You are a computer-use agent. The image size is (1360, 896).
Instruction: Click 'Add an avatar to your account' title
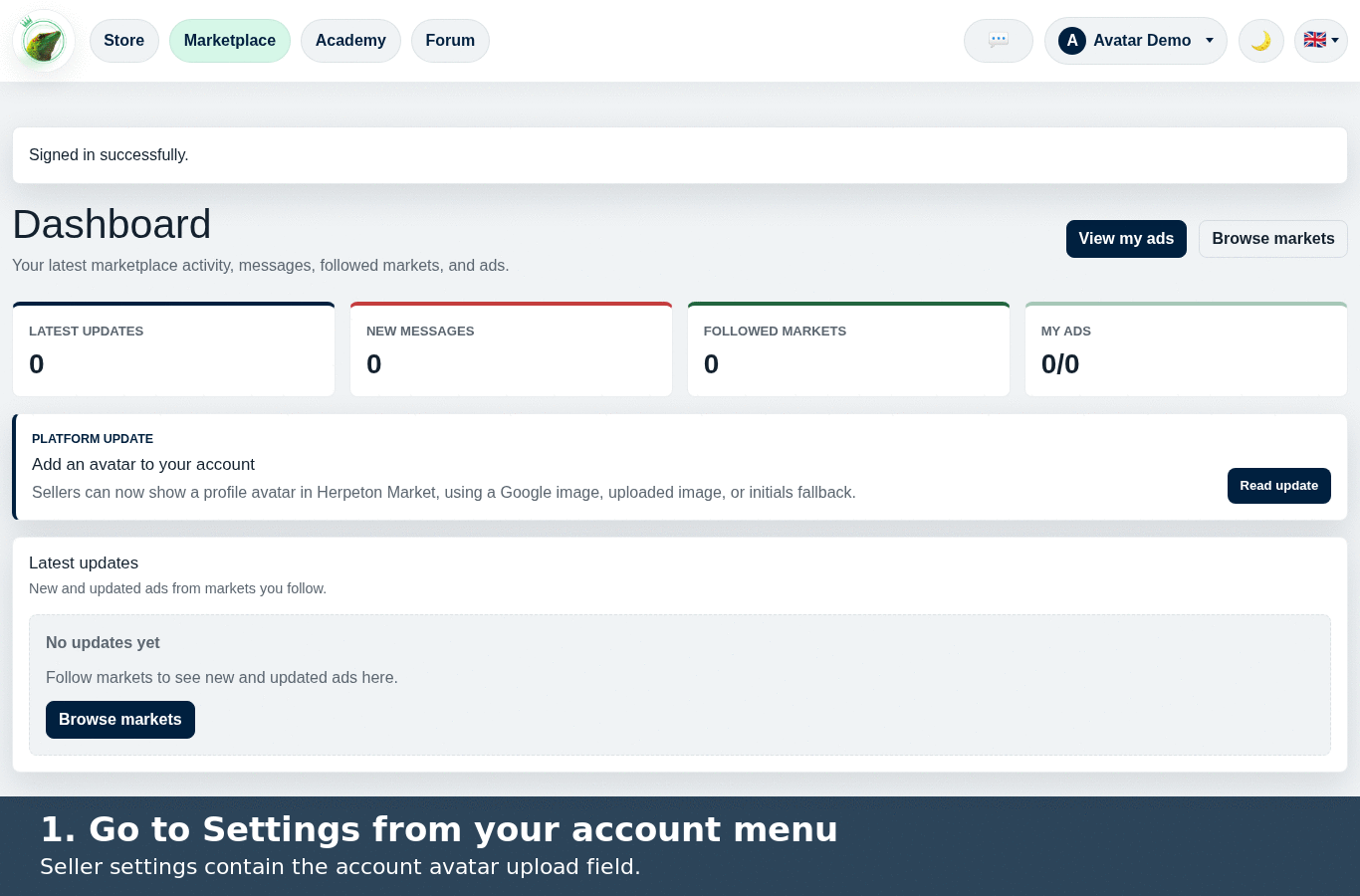coord(143,465)
